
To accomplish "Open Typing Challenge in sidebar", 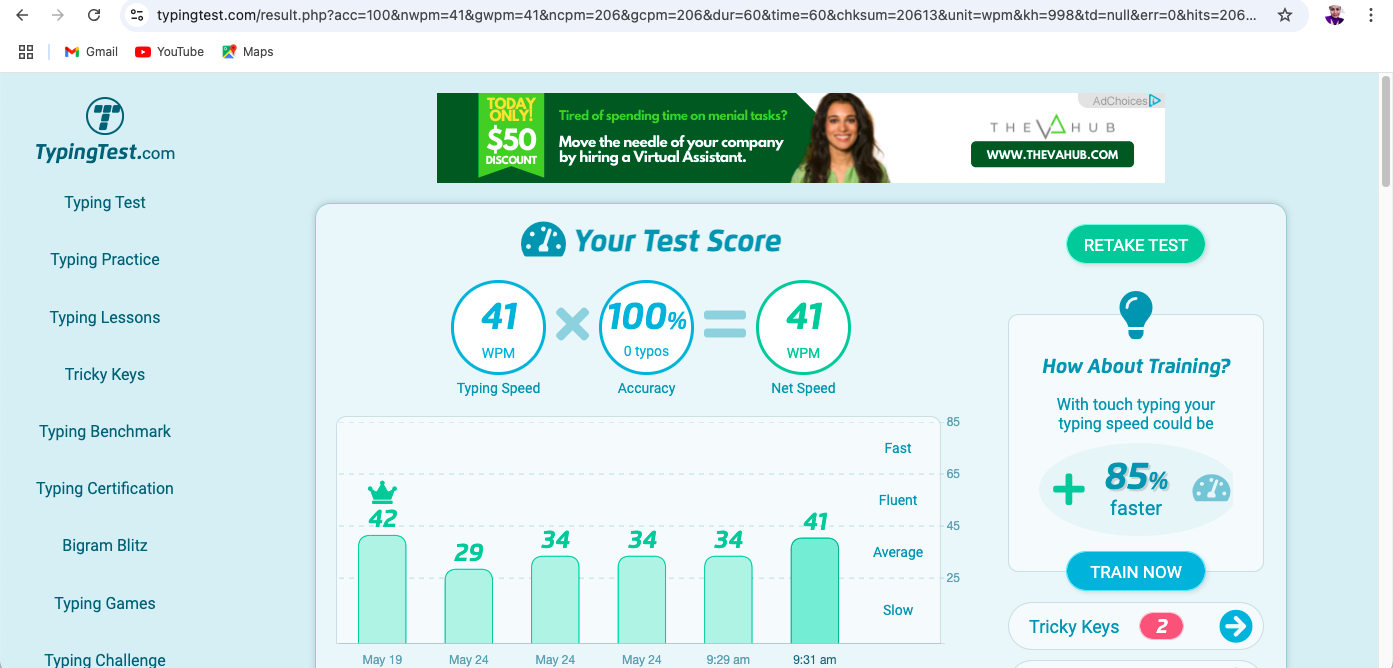I will point(105,660).
